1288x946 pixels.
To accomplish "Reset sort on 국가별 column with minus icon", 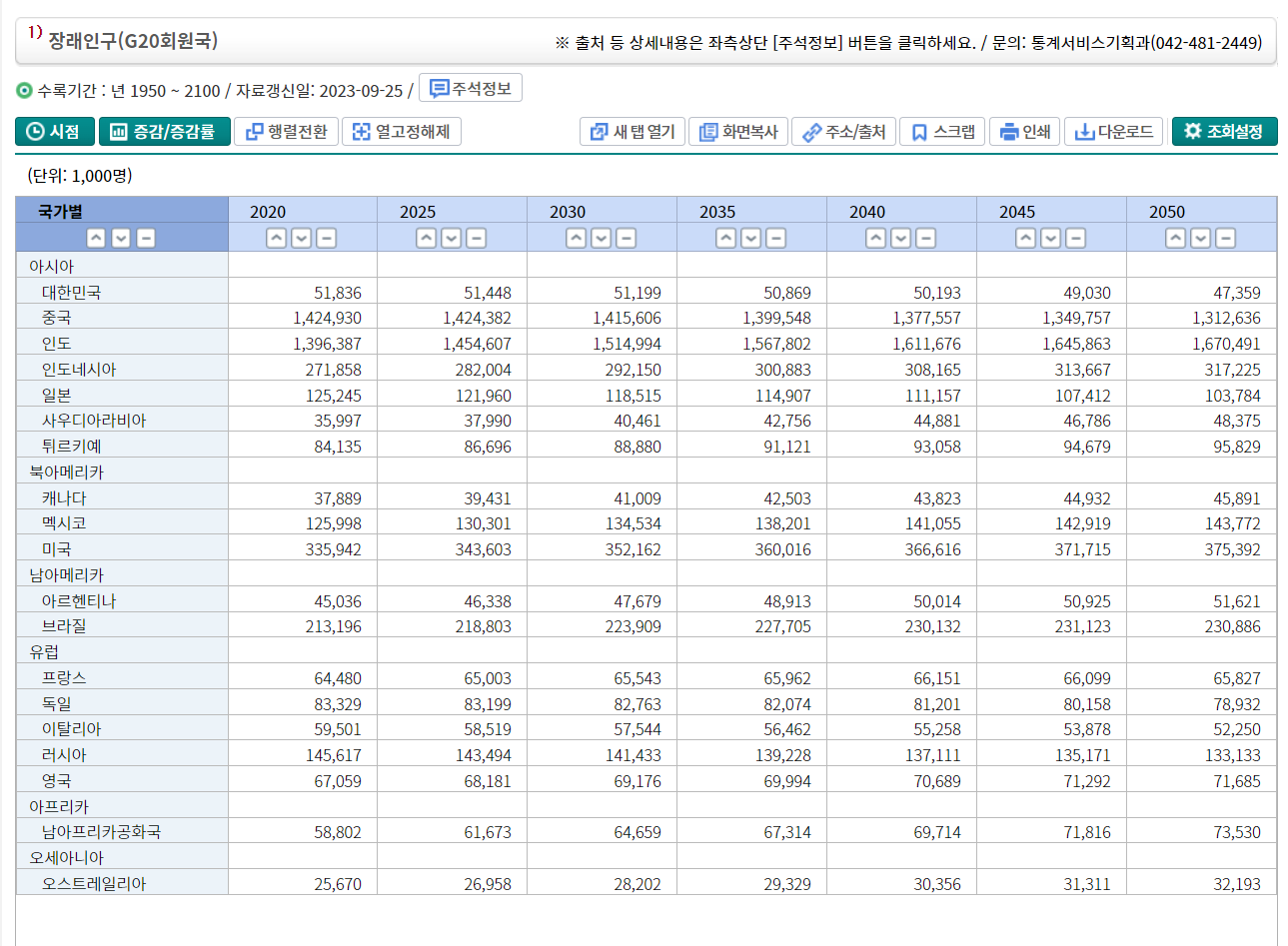I will click(146, 238).
